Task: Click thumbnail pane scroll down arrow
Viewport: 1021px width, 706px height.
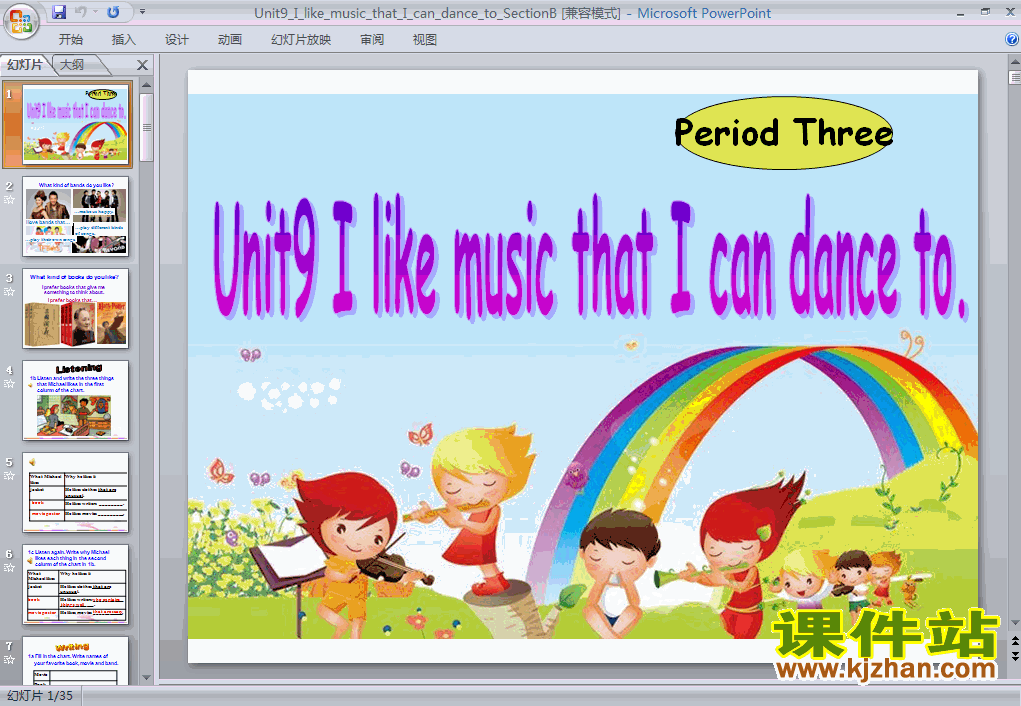Action: pyautogui.click(x=147, y=677)
